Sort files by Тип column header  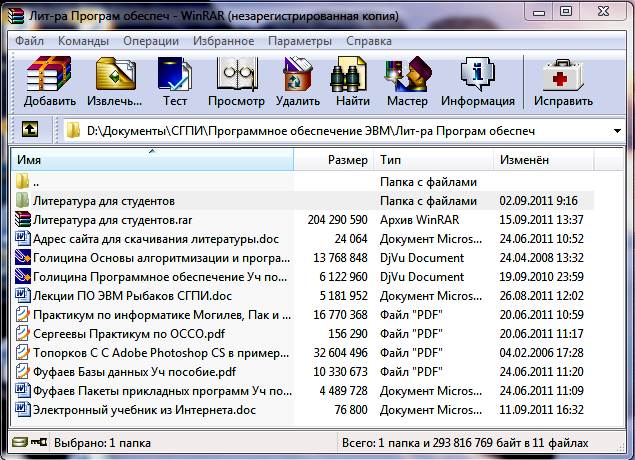click(x=433, y=160)
